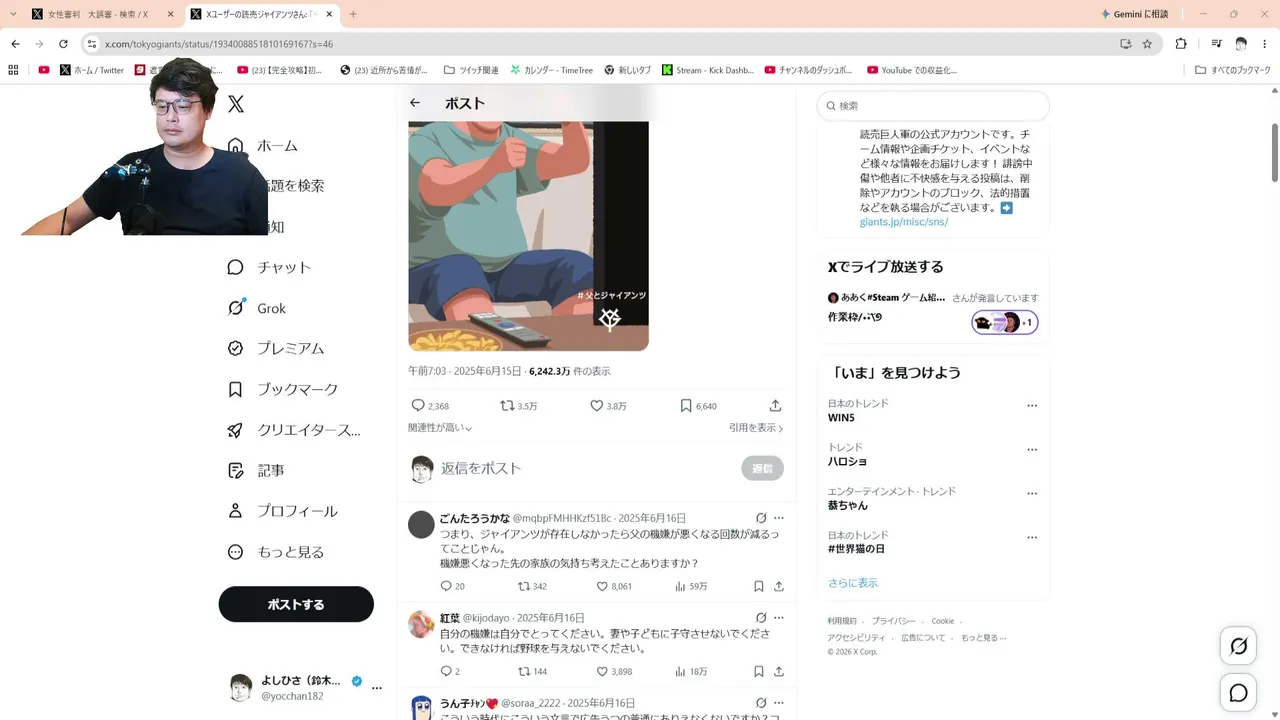
Task: Go to プロフィール (Profile)
Action: pyautogui.click(x=283, y=511)
